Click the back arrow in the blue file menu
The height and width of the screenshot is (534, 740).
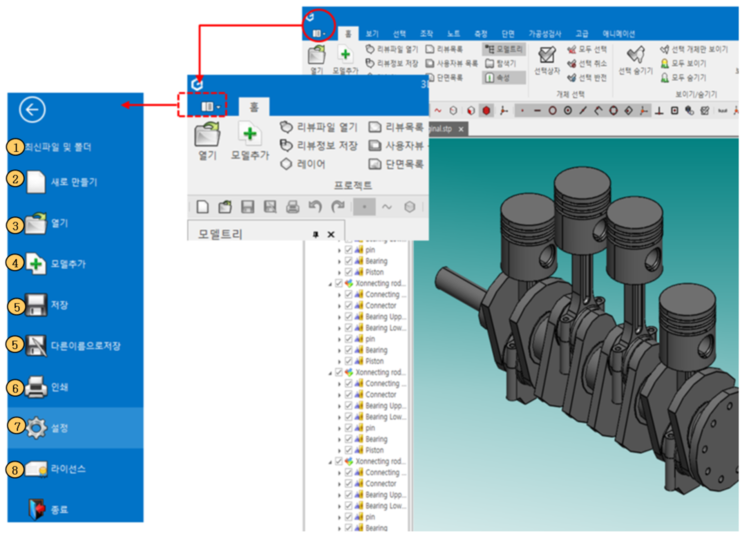(32, 110)
